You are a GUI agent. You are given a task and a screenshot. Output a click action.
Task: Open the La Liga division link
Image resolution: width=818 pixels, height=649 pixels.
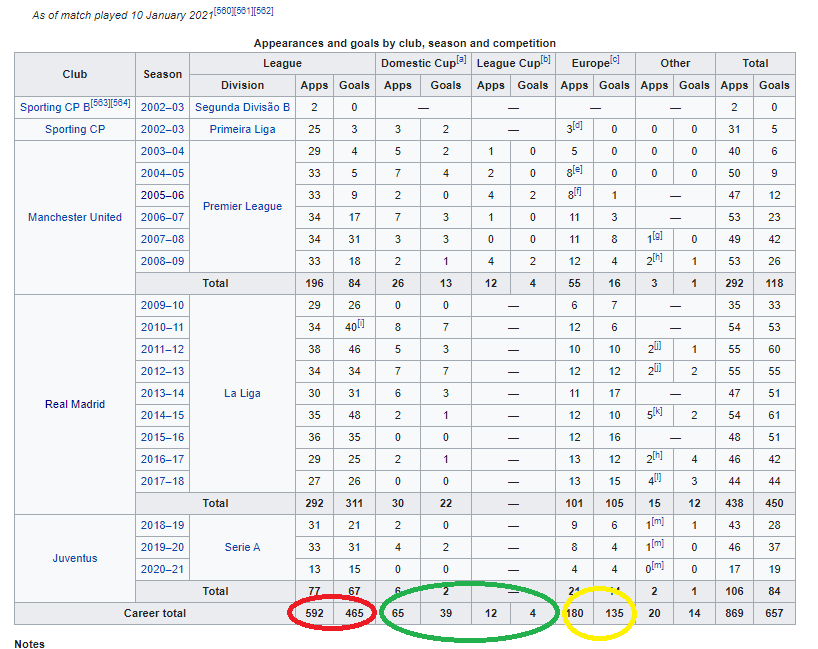pos(242,393)
